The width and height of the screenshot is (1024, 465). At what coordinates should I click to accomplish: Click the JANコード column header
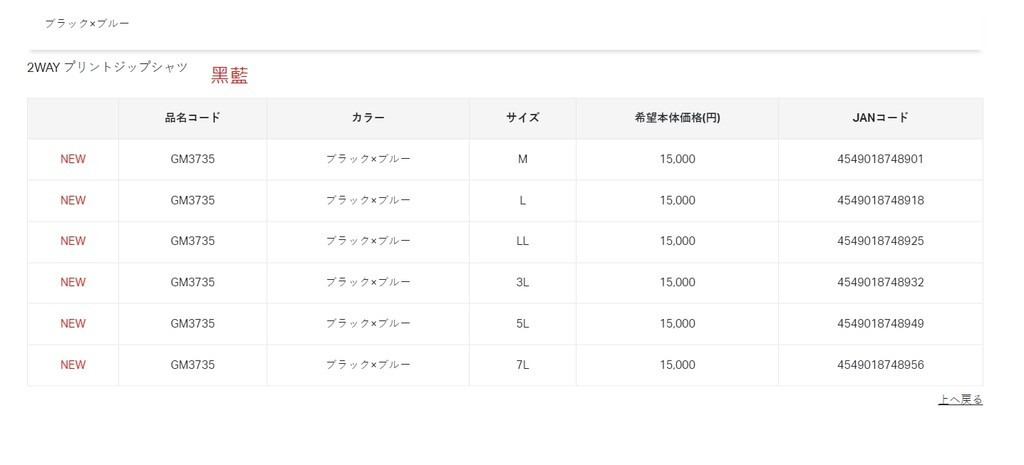[x=880, y=118]
